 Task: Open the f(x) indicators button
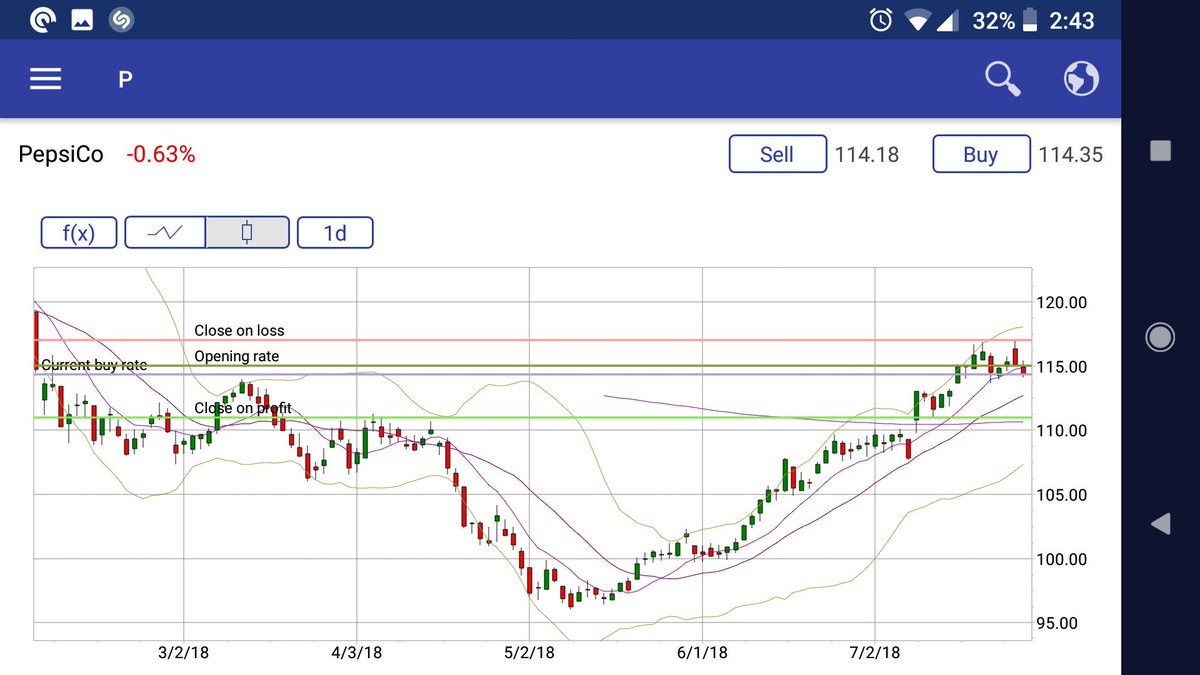tap(78, 233)
